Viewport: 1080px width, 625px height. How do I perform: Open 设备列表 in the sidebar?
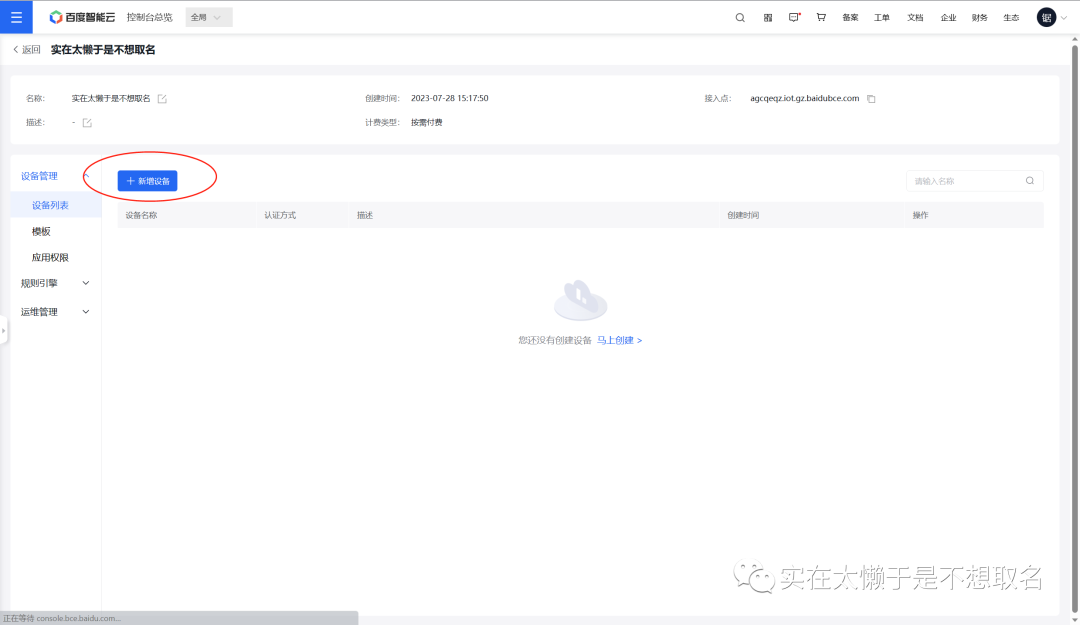point(50,205)
